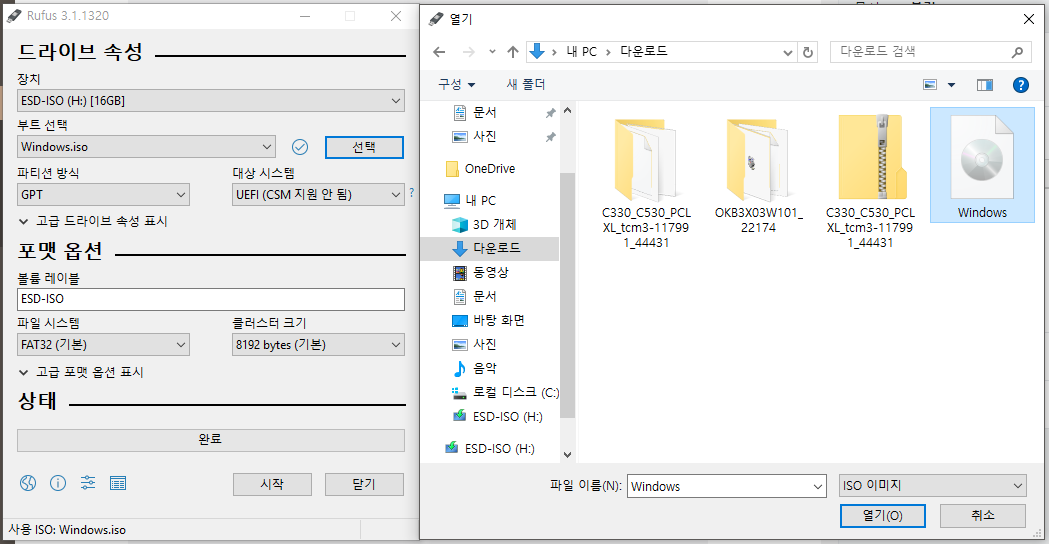
Task: Click the 파일 이름 input field
Action: 727,486
